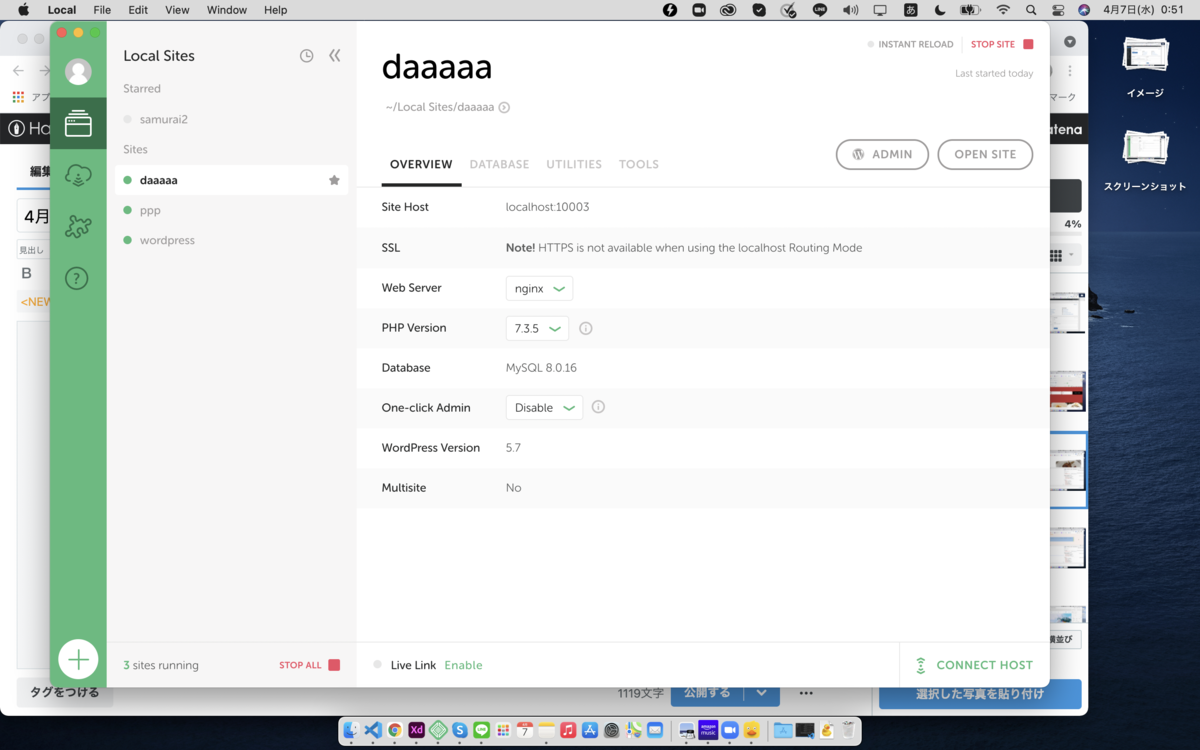Open the Add-ons puzzle piece icon
Image resolution: width=1200 pixels, height=750 pixels.
pos(78,227)
